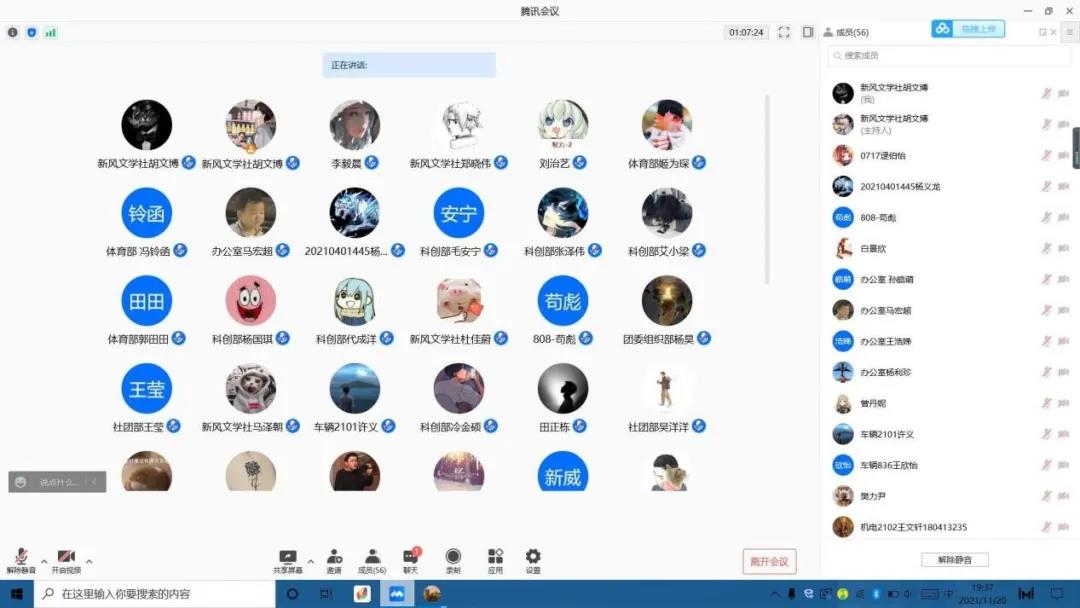This screenshot has width=1080, height=608.
Task: Click the blue security shield icon
Action: pos(31,32)
